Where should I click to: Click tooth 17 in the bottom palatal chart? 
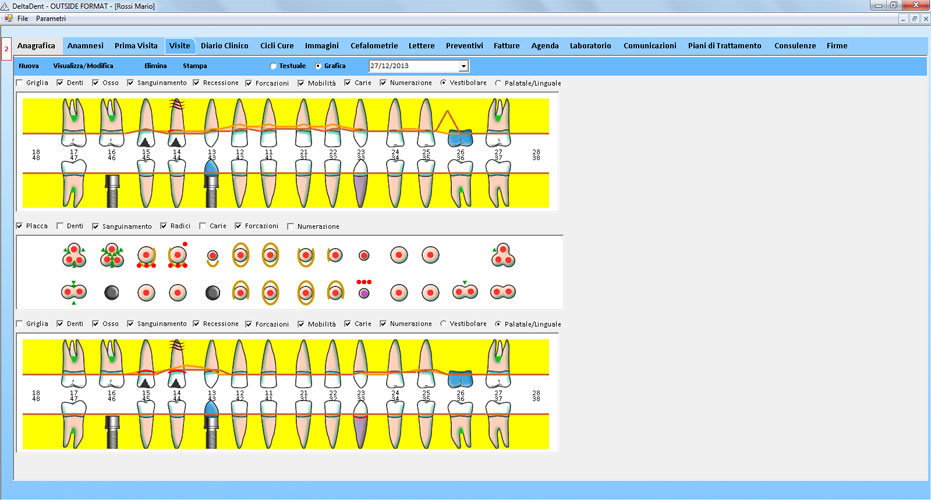coord(74,364)
